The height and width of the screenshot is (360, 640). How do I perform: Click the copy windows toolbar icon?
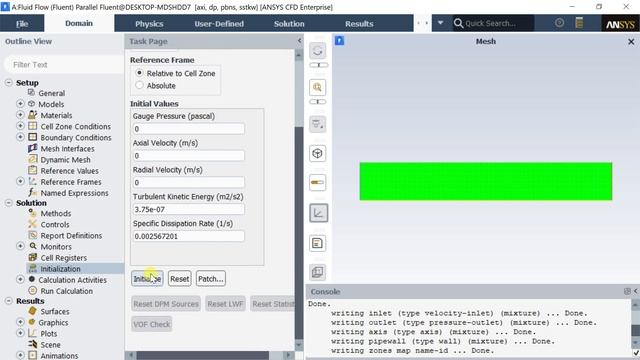[318, 272]
